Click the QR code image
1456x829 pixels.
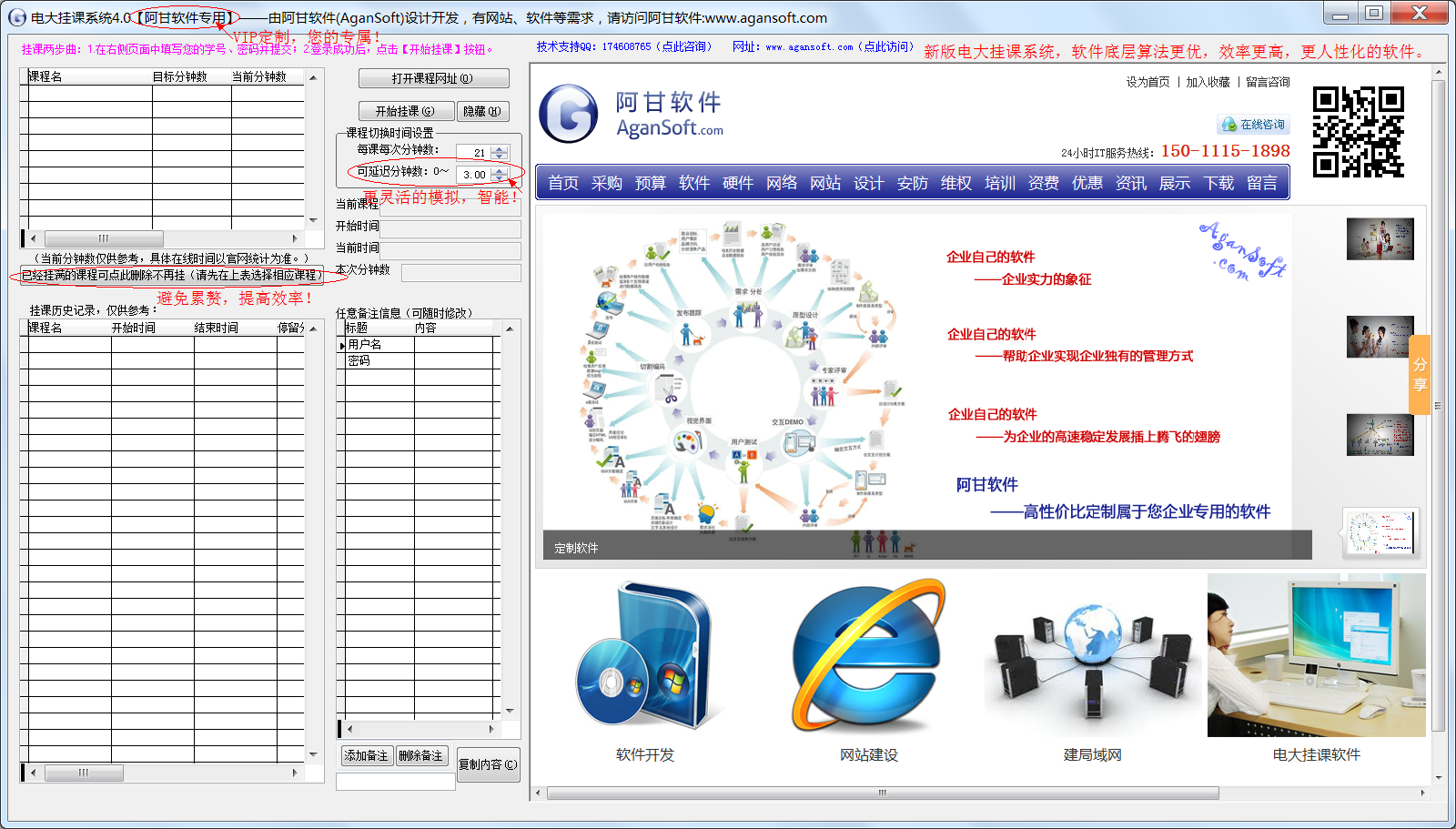(1358, 132)
